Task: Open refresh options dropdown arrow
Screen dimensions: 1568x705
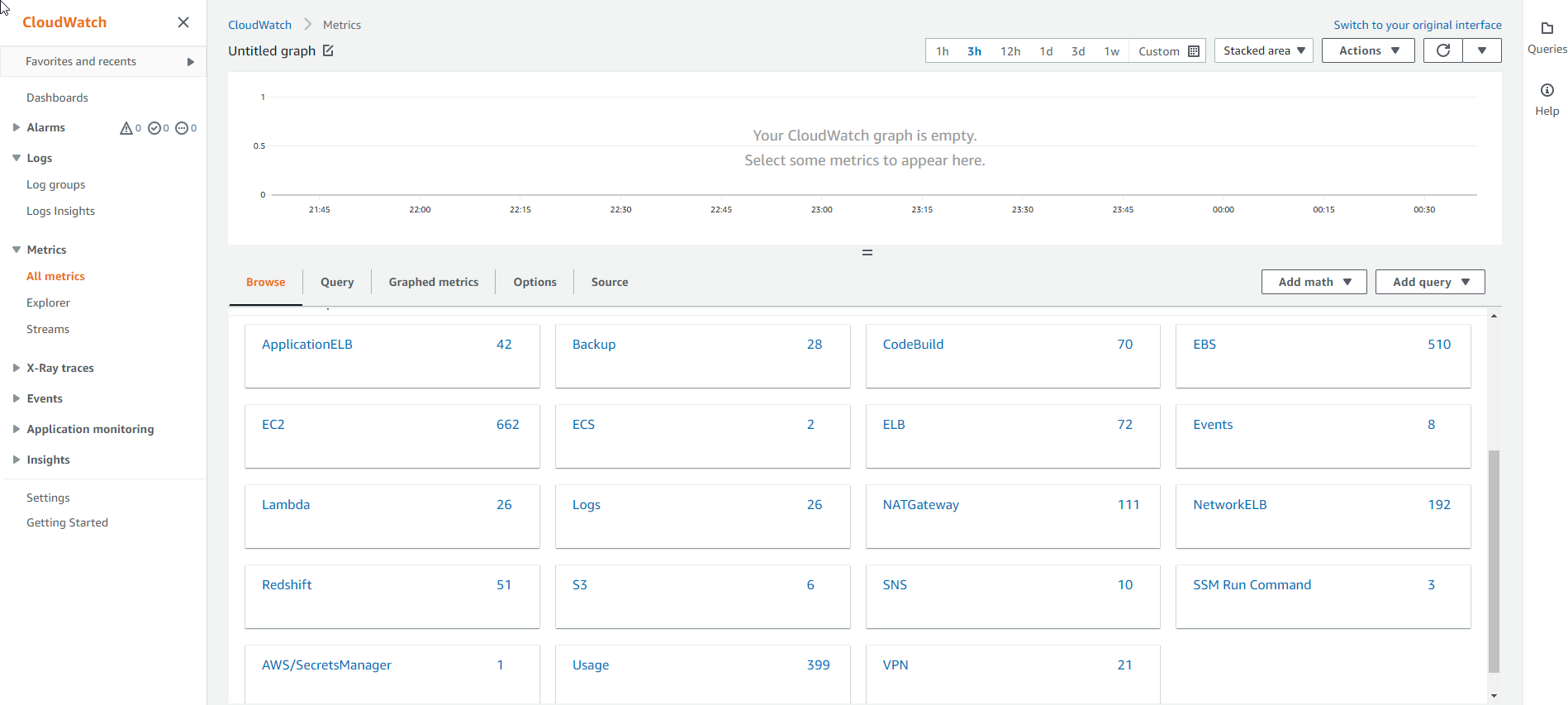Action: [x=1482, y=50]
